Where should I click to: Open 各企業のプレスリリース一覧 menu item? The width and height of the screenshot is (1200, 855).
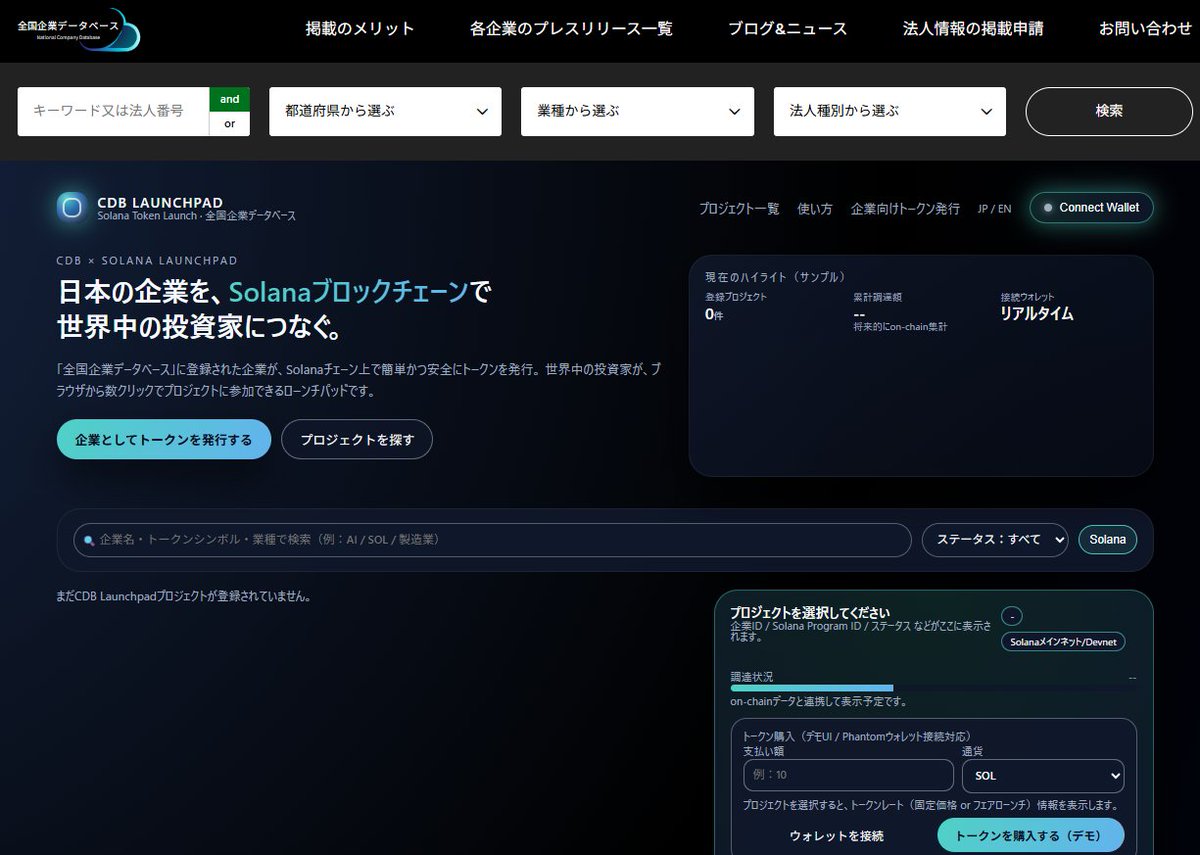[x=571, y=29]
